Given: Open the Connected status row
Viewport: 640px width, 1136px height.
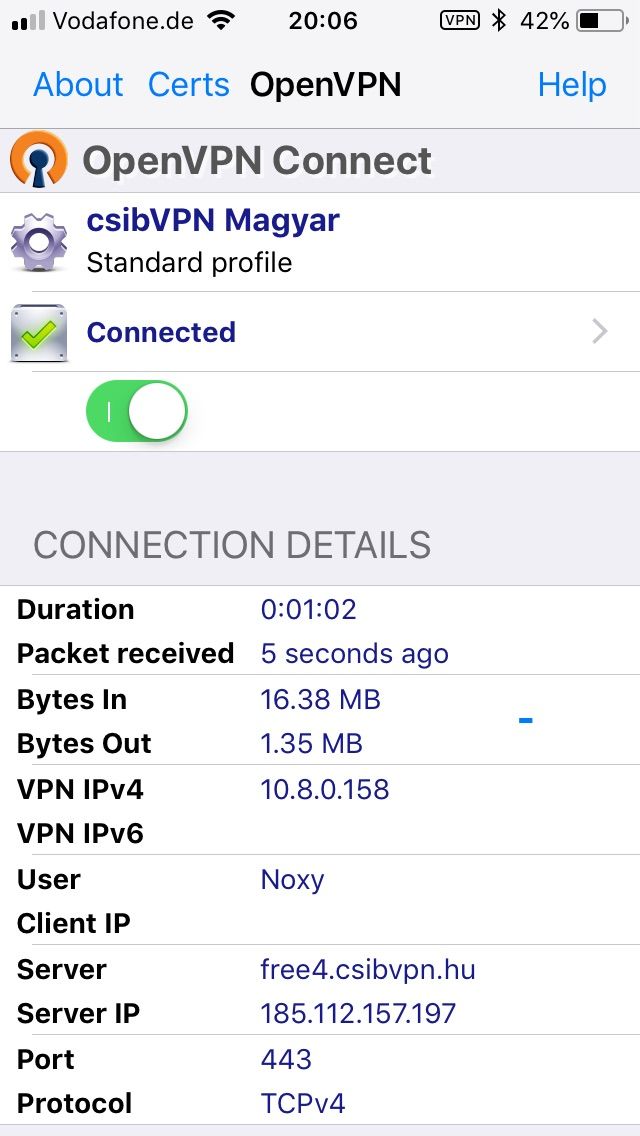Looking at the screenshot, I should click(320, 333).
